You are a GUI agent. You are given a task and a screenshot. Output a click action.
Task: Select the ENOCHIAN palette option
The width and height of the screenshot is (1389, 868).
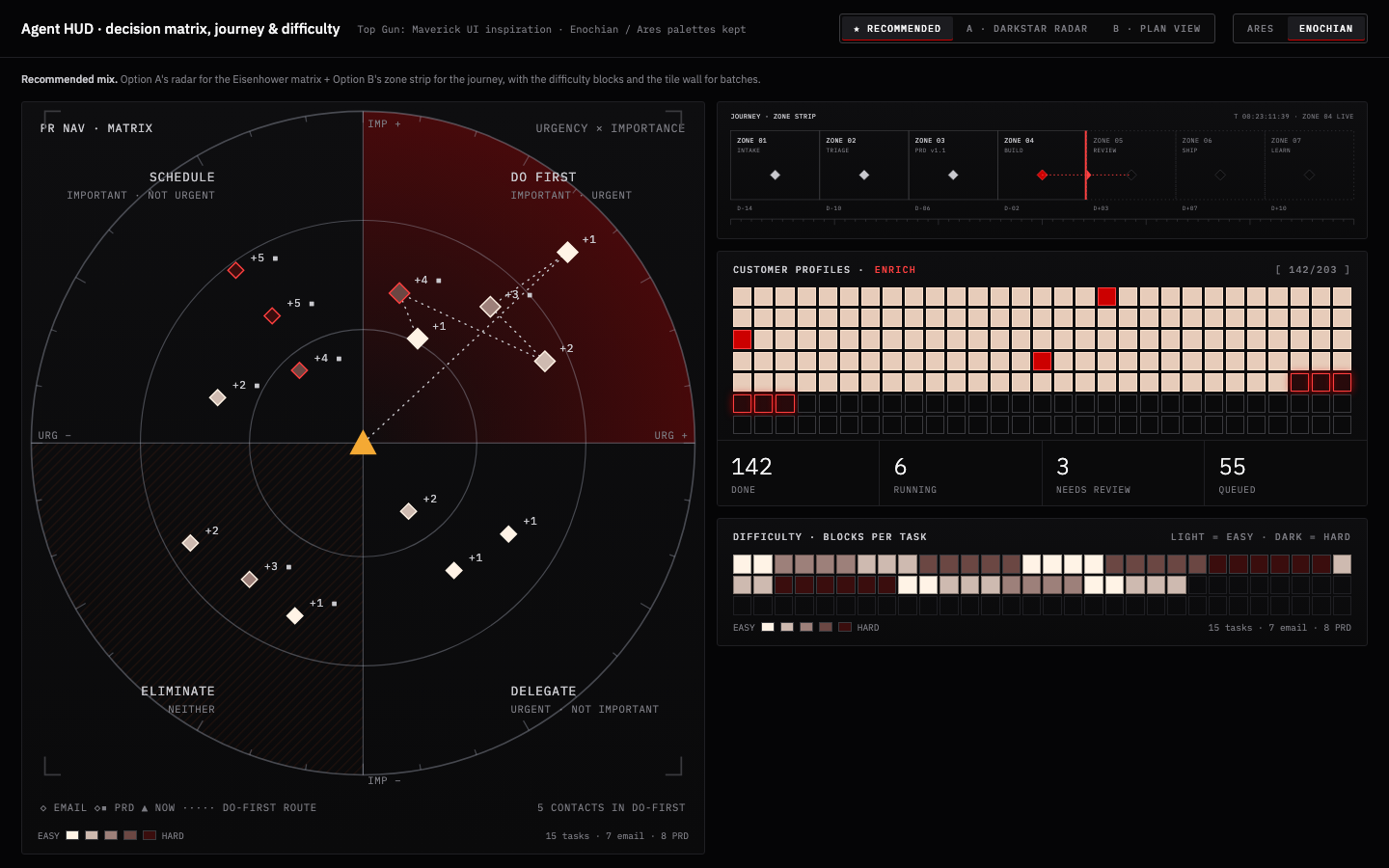coord(1325,29)
